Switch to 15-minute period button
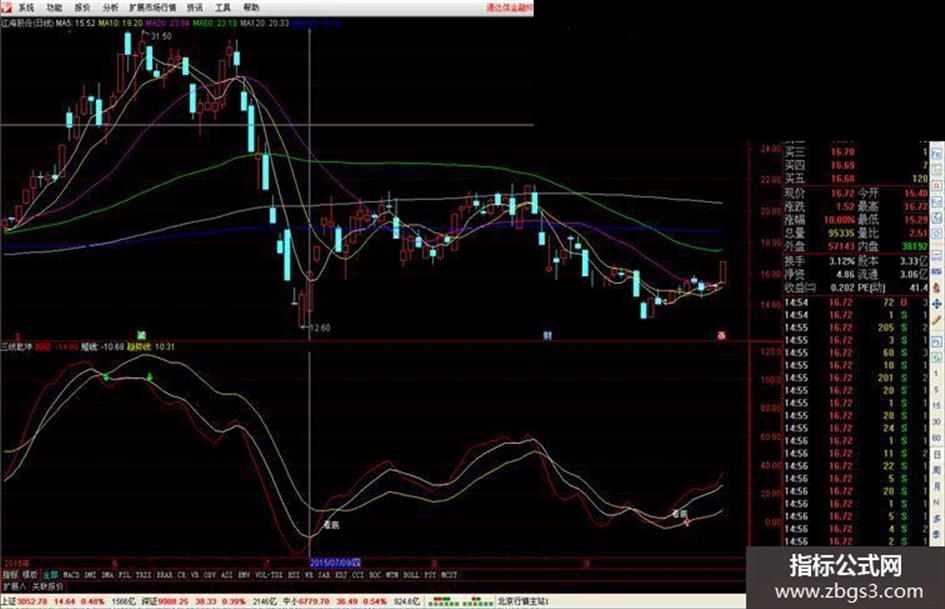945x609 pixels. tap(937, 406)
